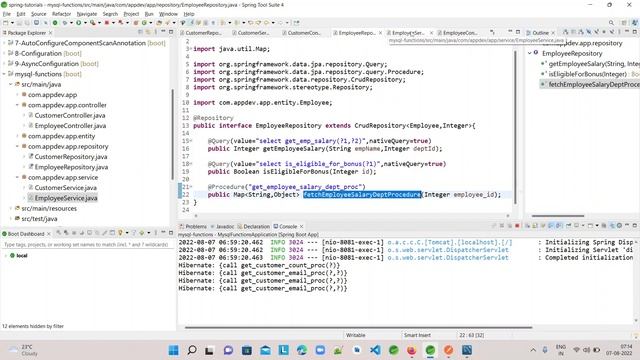Terminate the running app with the red Console stop button
Screen dimensions: 640x360
[517, 226]
